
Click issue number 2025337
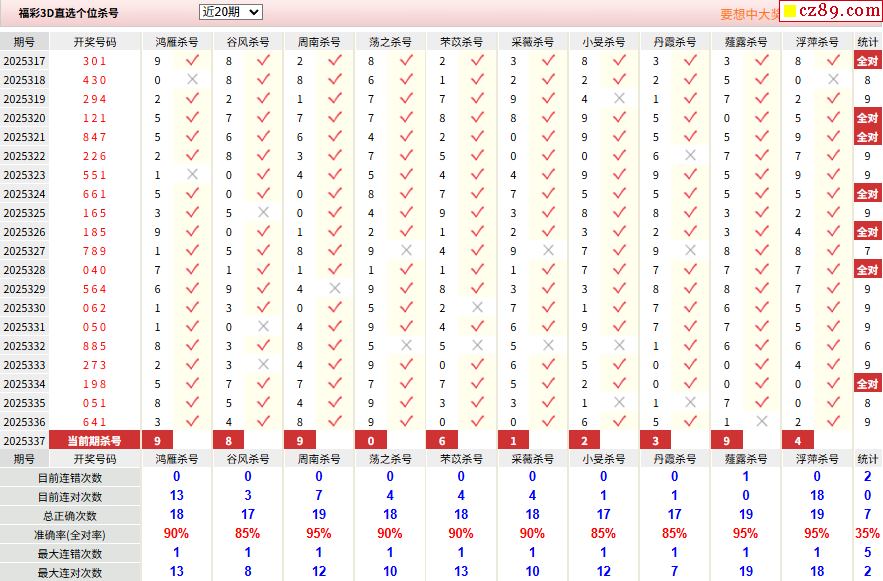point(24,441)
